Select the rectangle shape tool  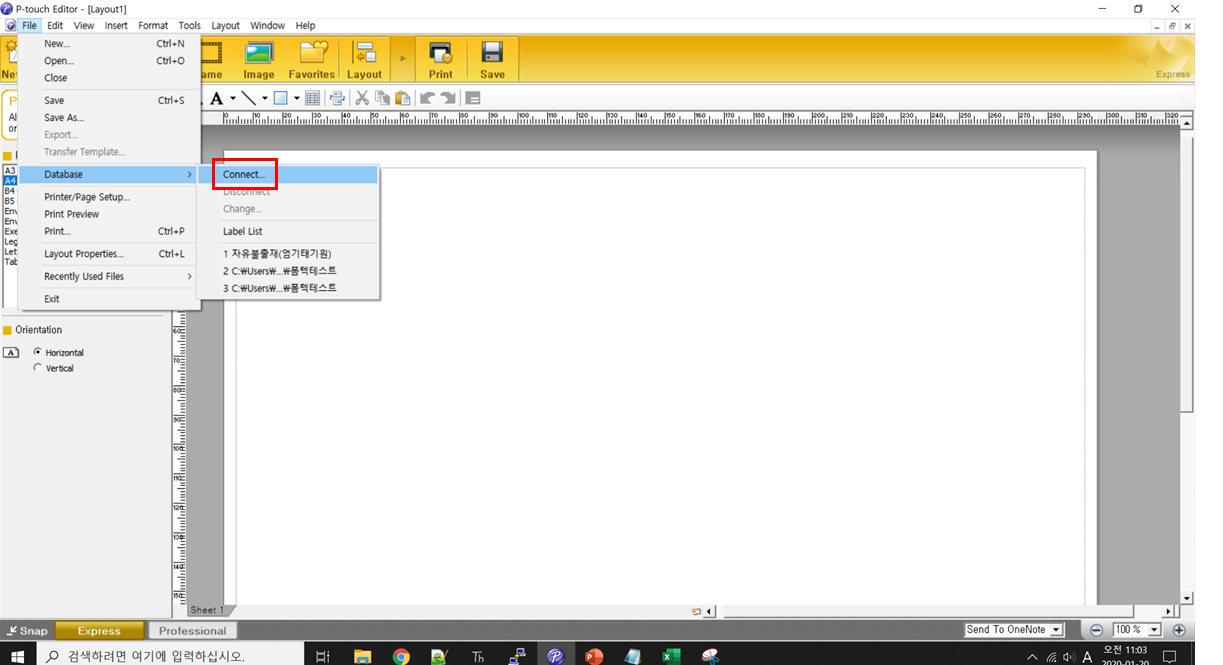click(x=281, y=98)
